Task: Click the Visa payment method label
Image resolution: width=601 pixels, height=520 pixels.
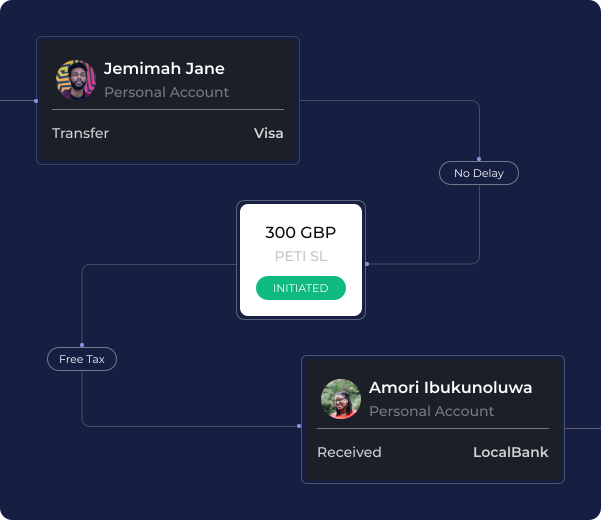Action: click(x=268, y=133)
